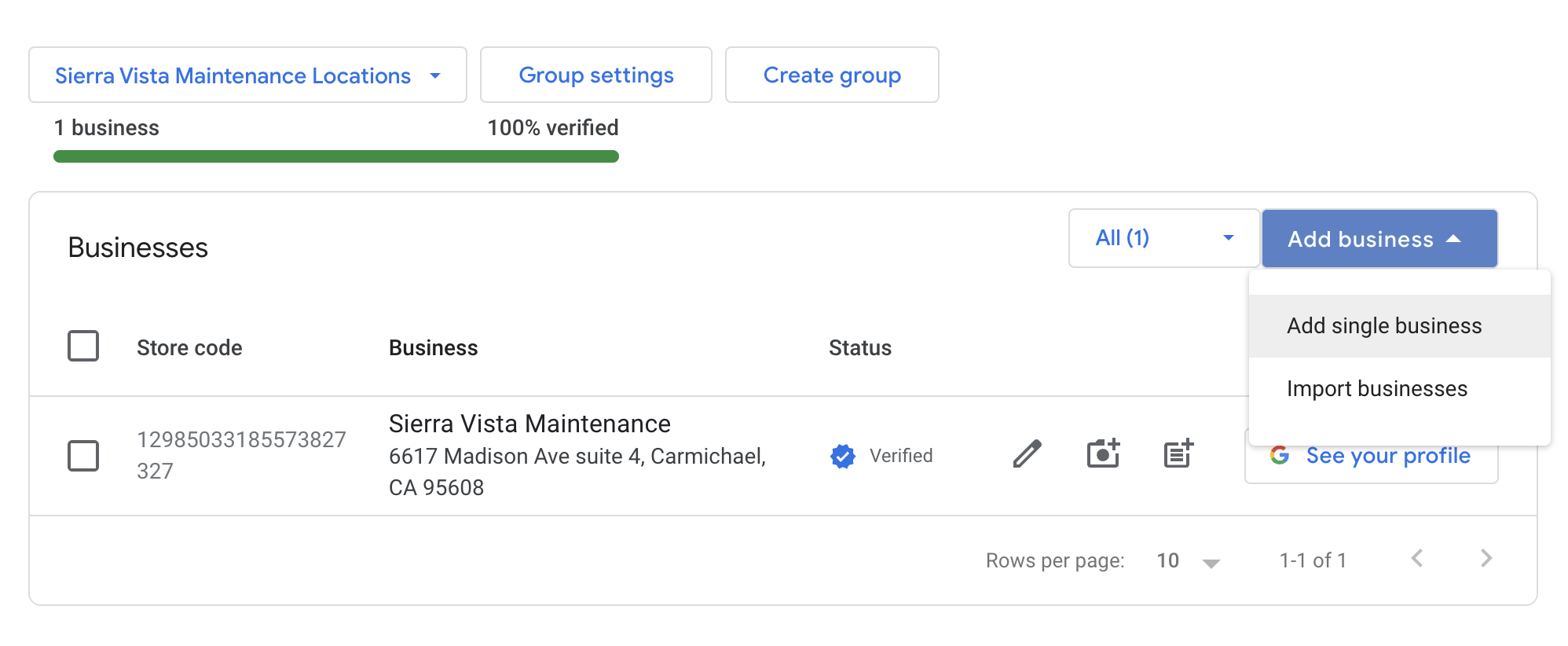Toggle the select-all checkbox in table header
This screenshot has width=1568, height=646.
coord(83,346)
